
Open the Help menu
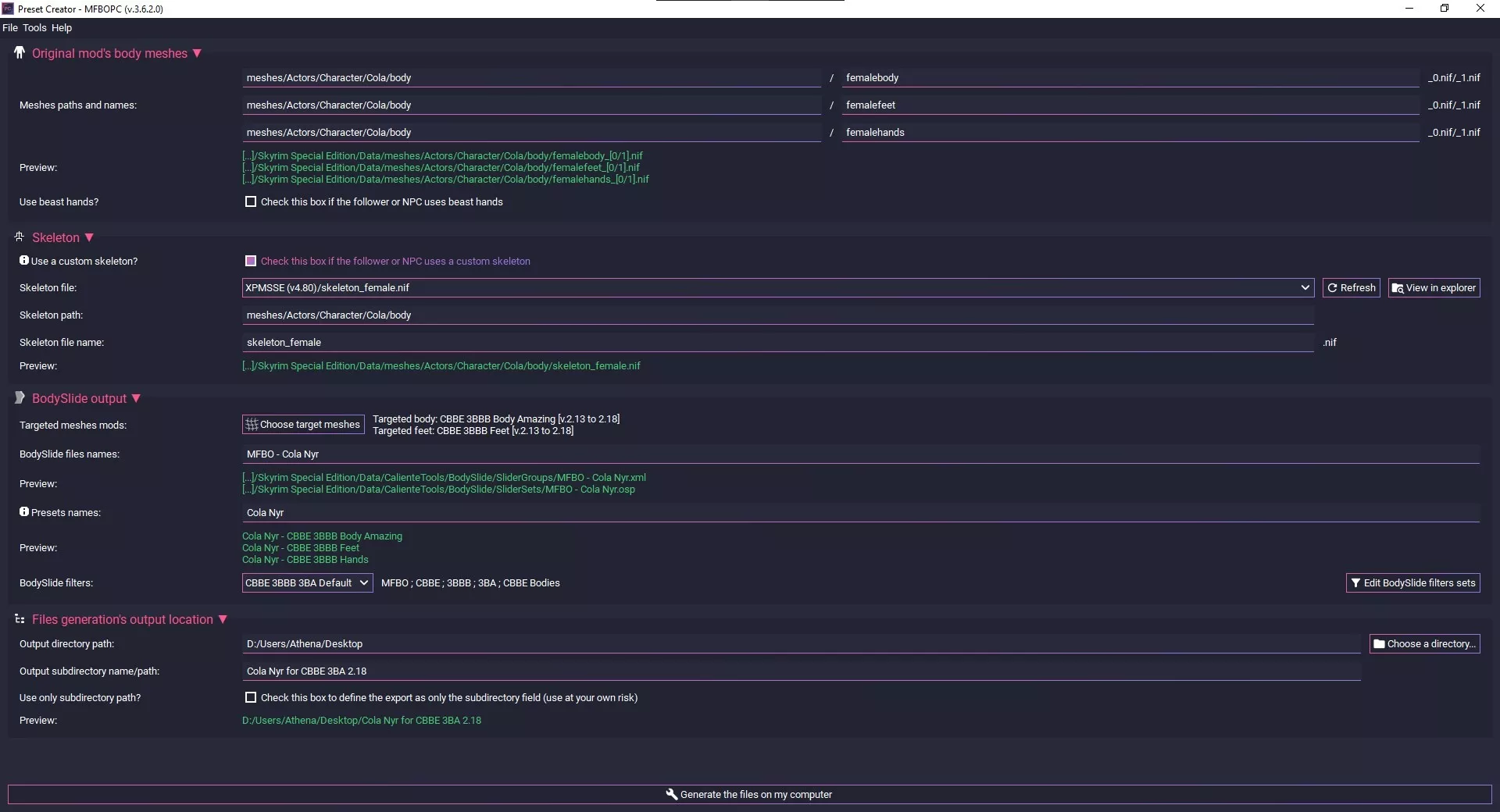pos(62,27)
